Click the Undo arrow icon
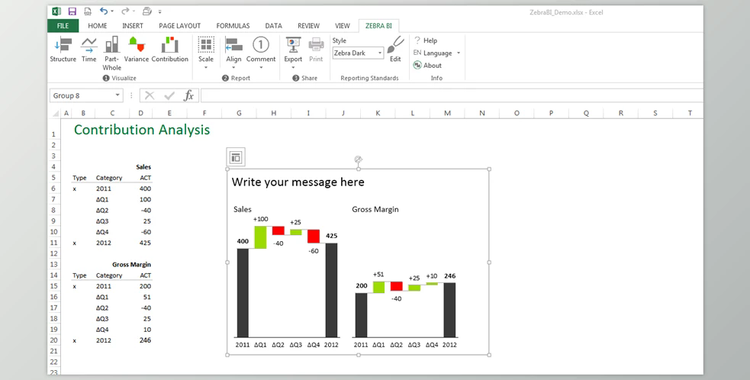 103,11
